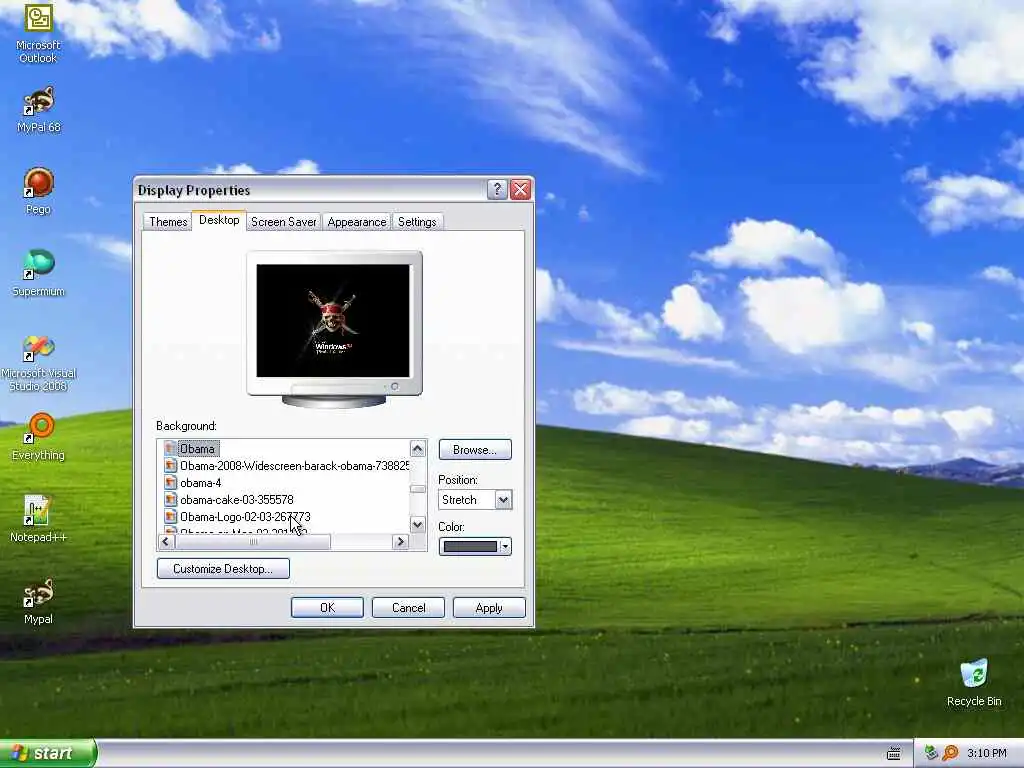The height and width of the screenshot is (768, 1024).
Task: Select the MyPal 68 desktop shortcut
Action: tap(38, 108)
